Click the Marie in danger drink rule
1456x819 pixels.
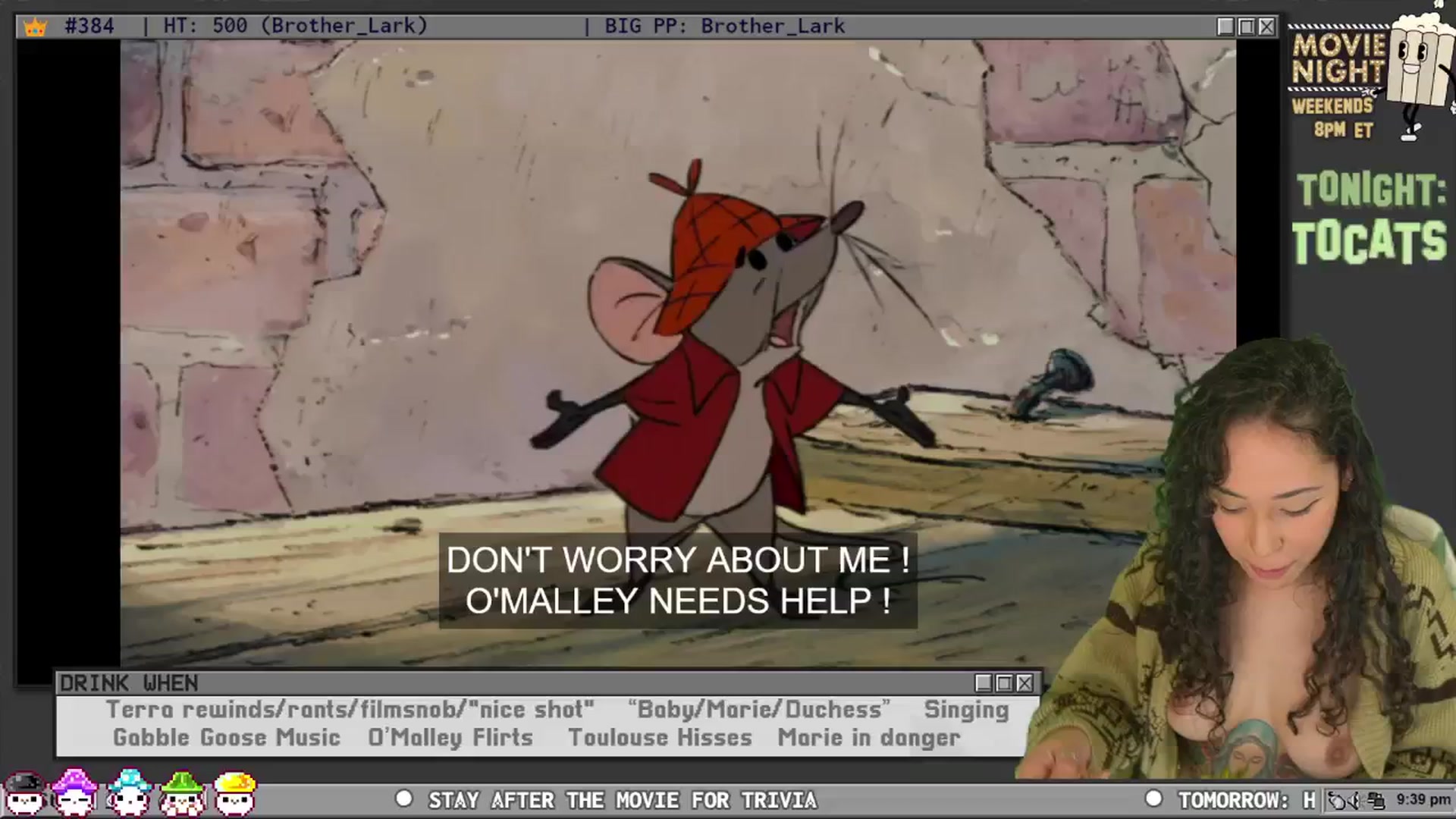pyautogui.click(x=869, y=738)
